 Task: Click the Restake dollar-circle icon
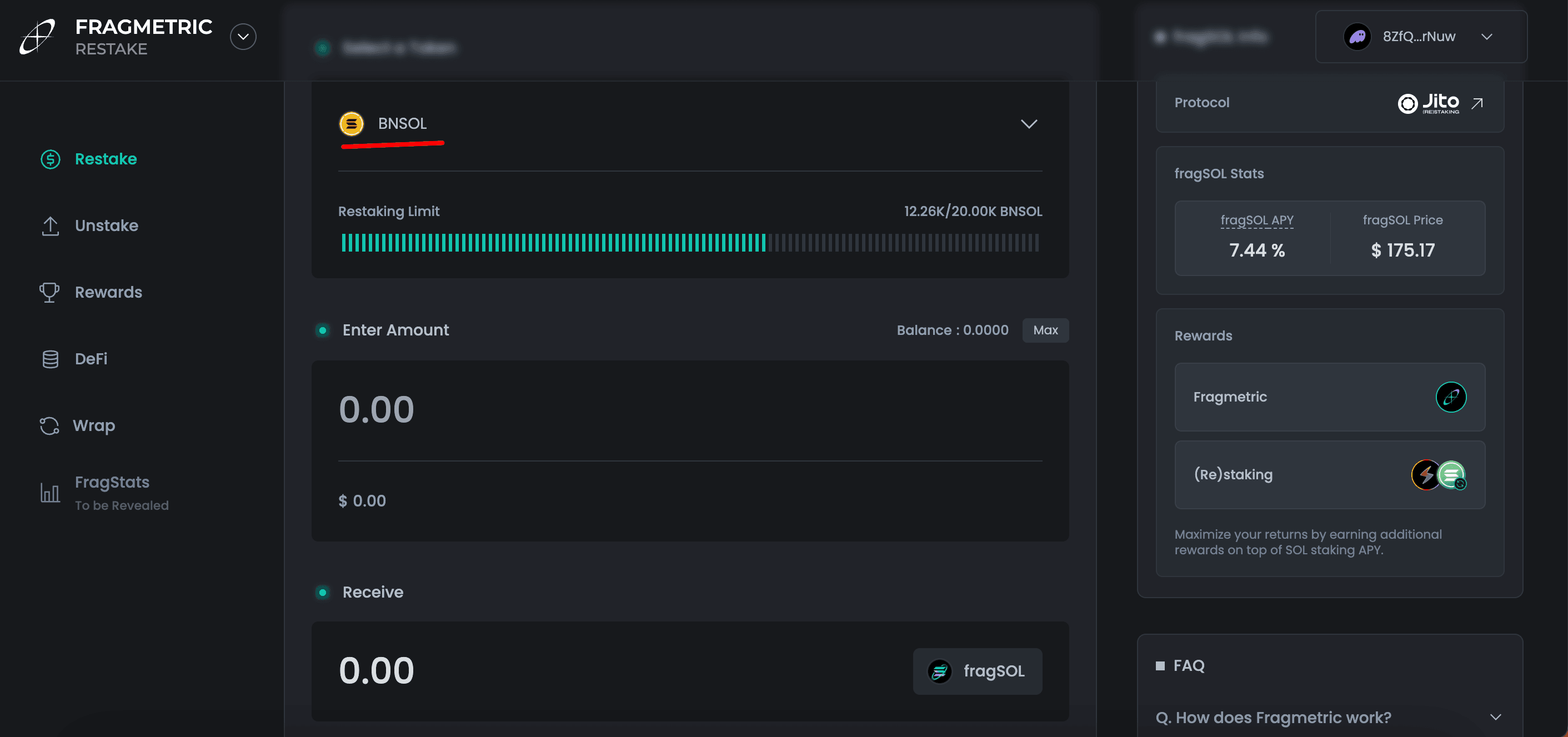click(x=51, y=159)
